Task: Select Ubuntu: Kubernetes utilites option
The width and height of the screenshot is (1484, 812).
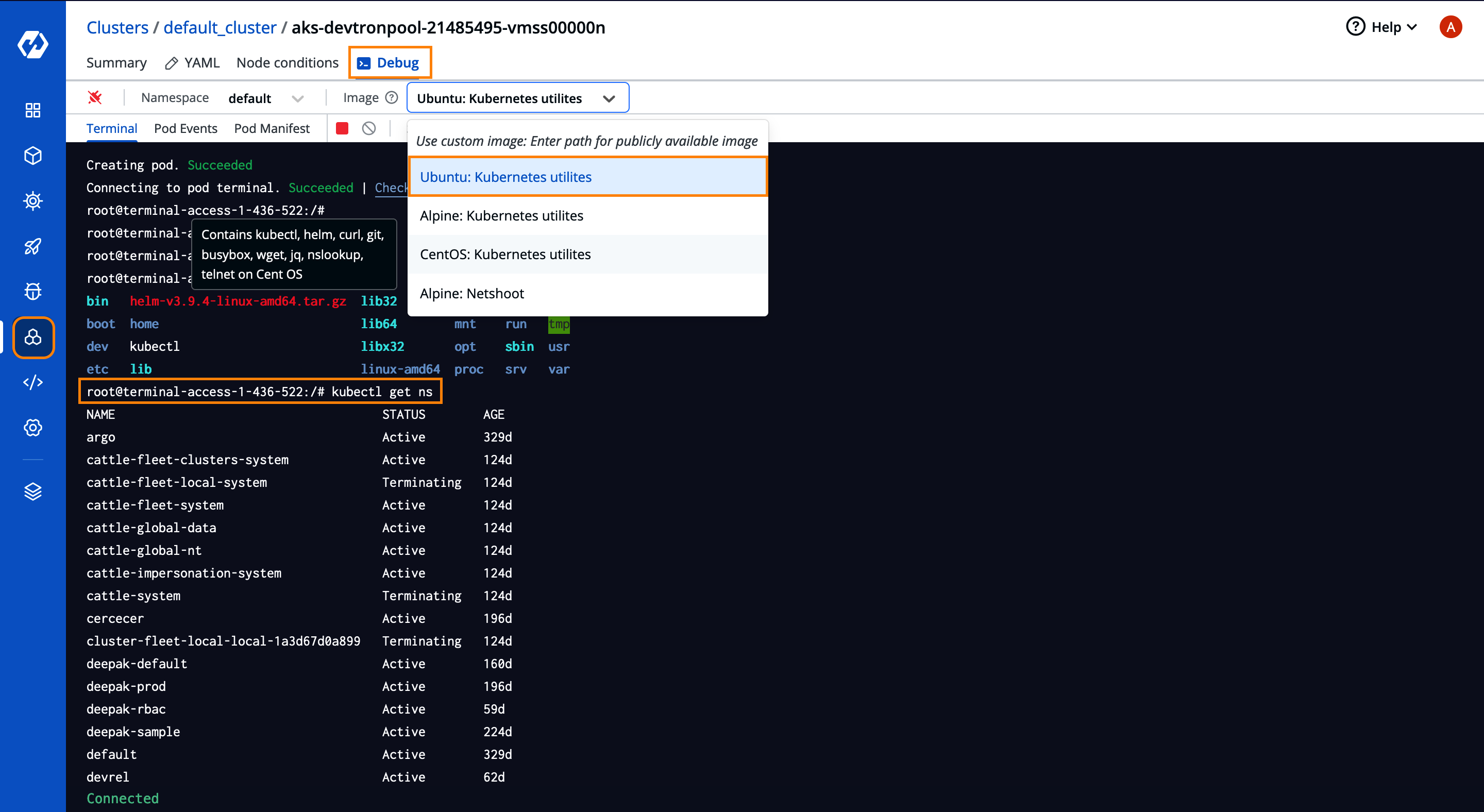Action: pos(587,177)
